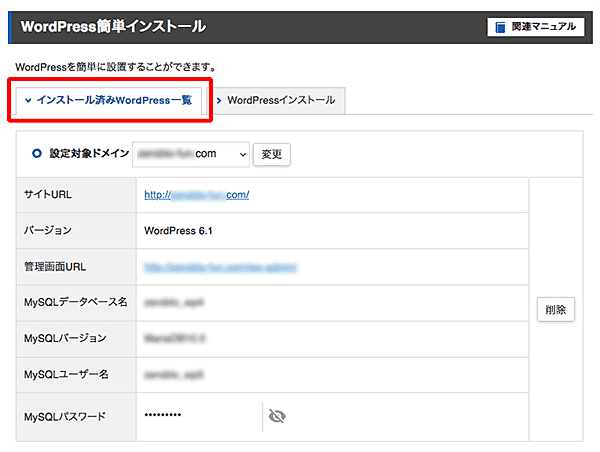Select the WordPress 6.1 version text
Screen dimensions: 600x452
pyautogui.click(x=178, y=231)
